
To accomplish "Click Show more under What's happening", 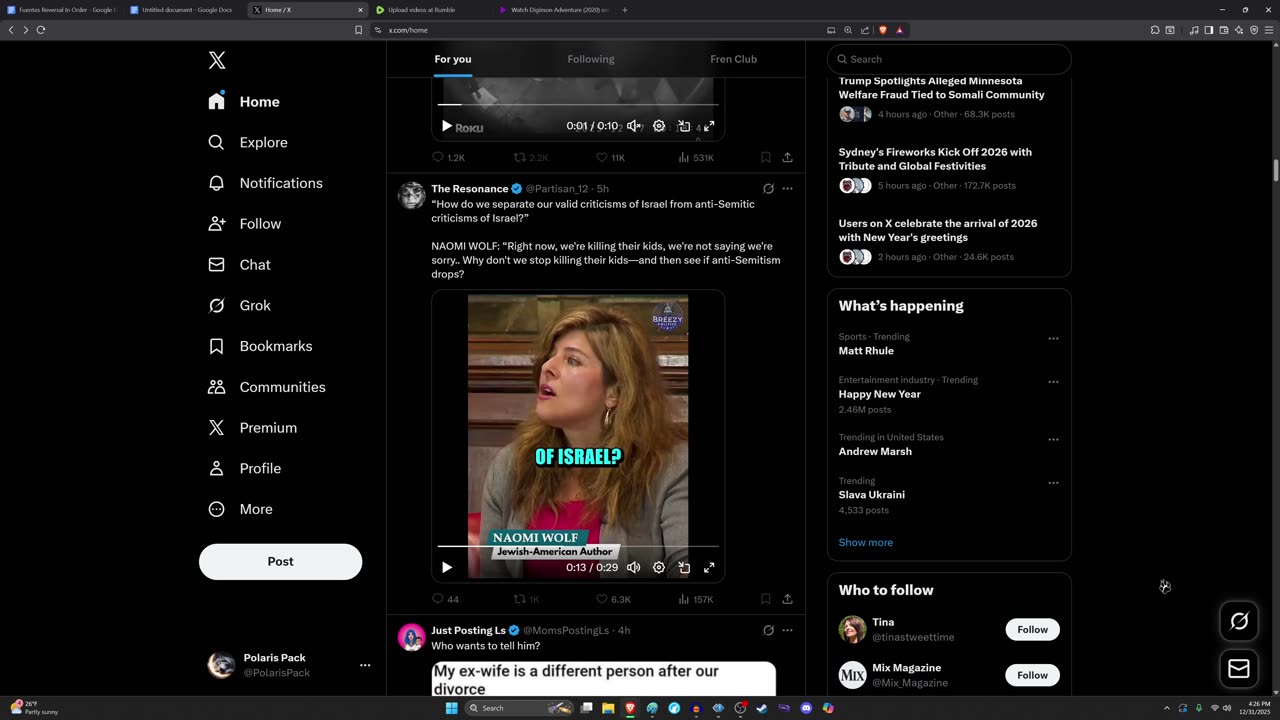I will [x=865, y=542].
